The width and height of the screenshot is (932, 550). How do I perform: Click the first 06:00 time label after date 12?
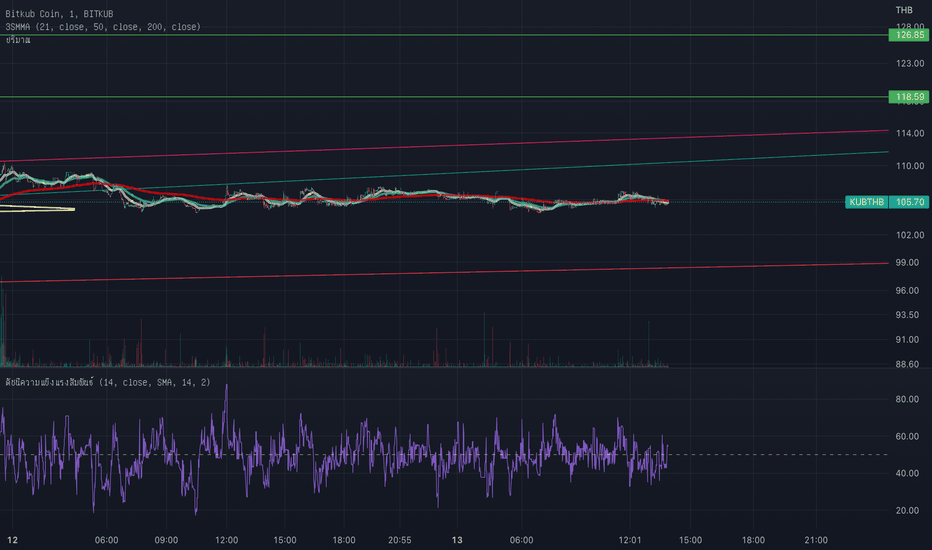coord(106,540)
